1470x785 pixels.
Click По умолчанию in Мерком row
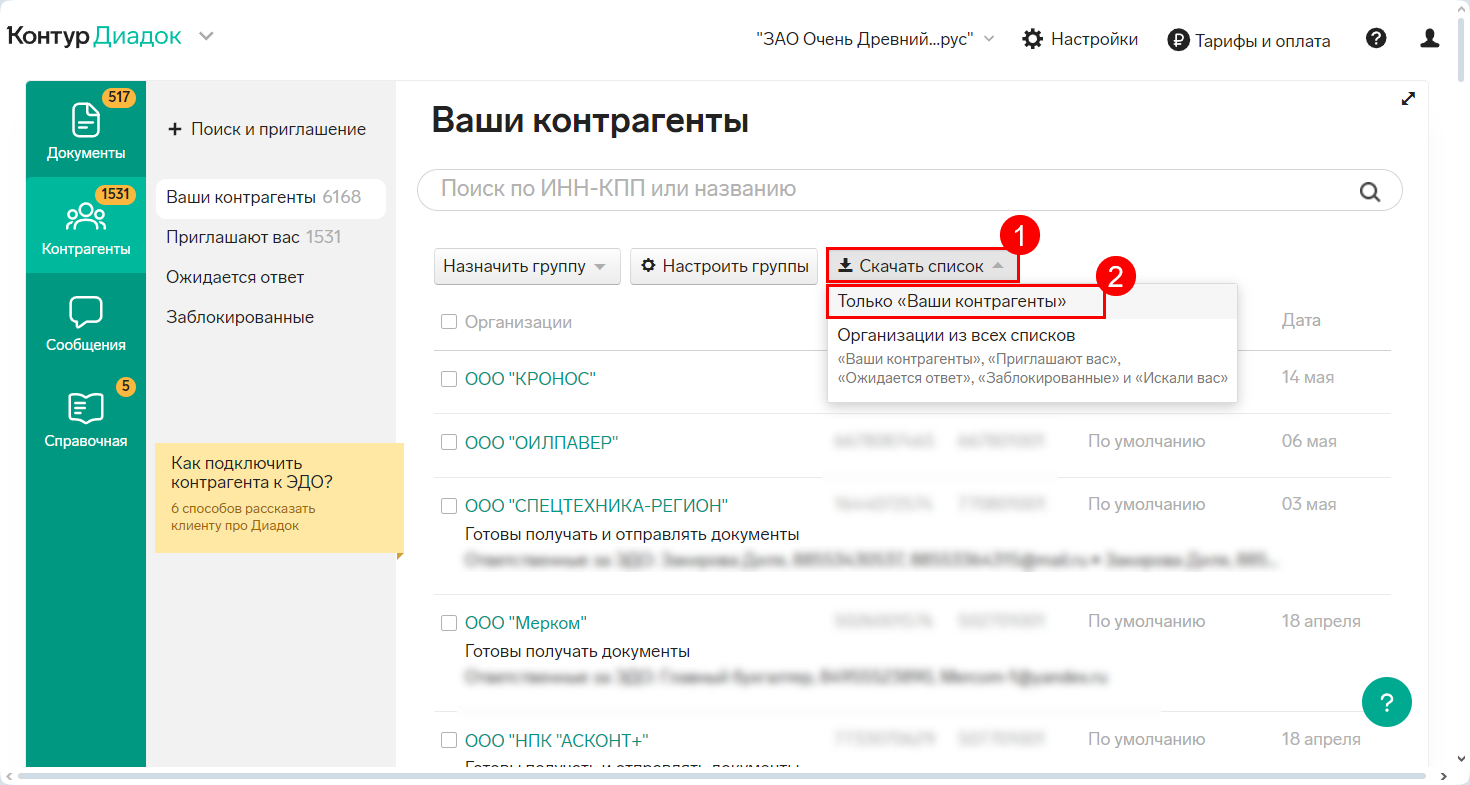pyautogui.click(x=1147, y=621)
